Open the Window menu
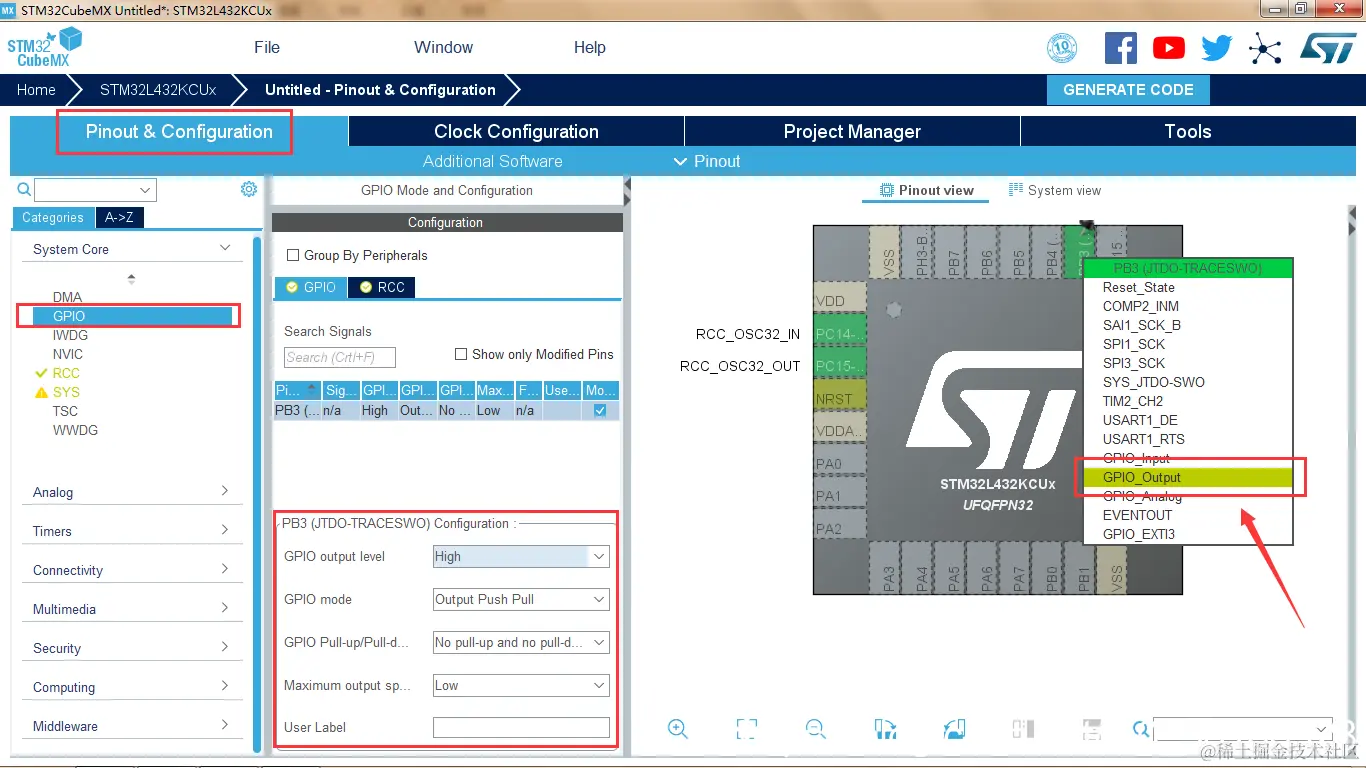Viewport: 1366px width, 768px height. click(x=444, y=47)
